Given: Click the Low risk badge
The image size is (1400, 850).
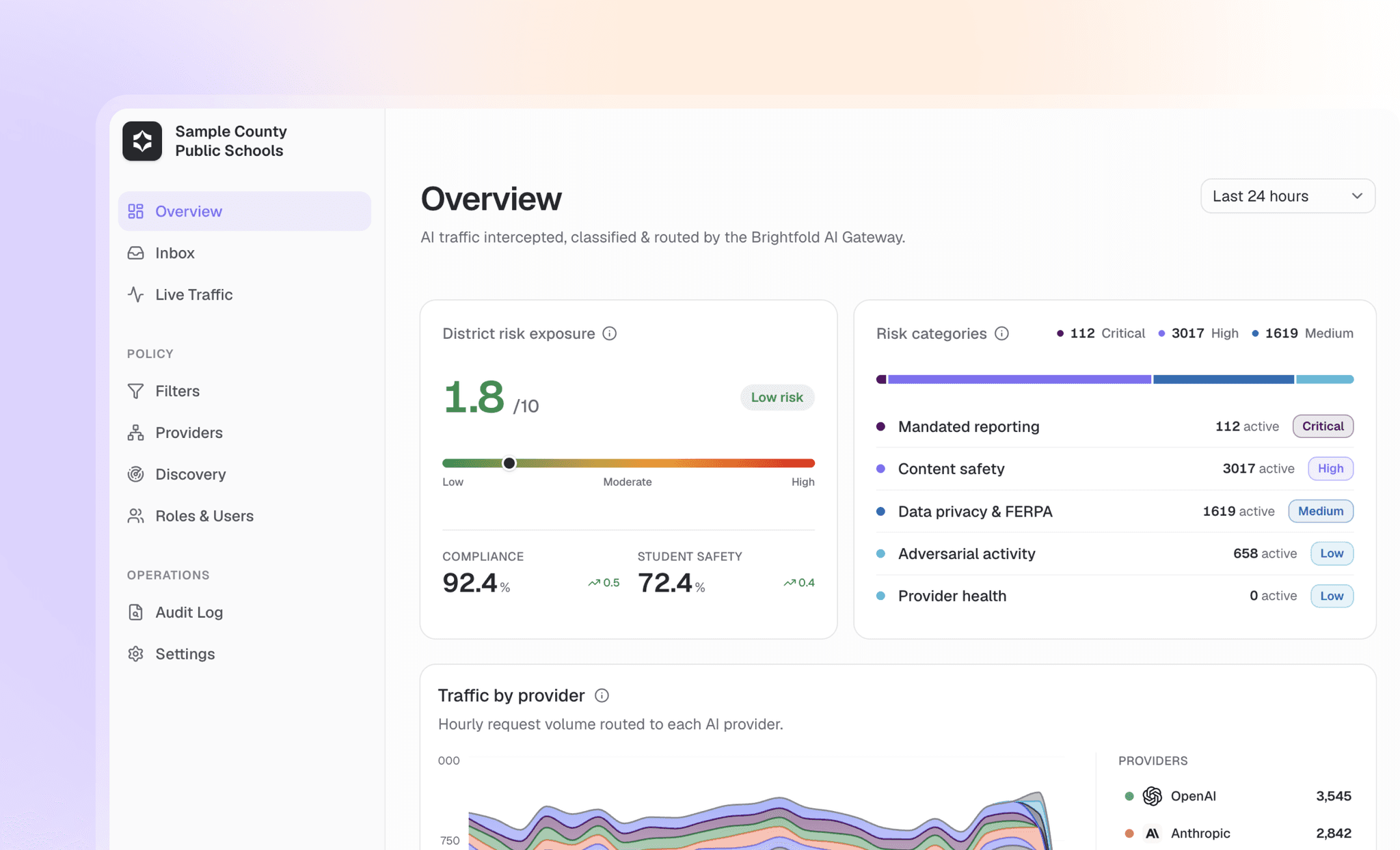Looking at the screenshot, I should [777, 398].
